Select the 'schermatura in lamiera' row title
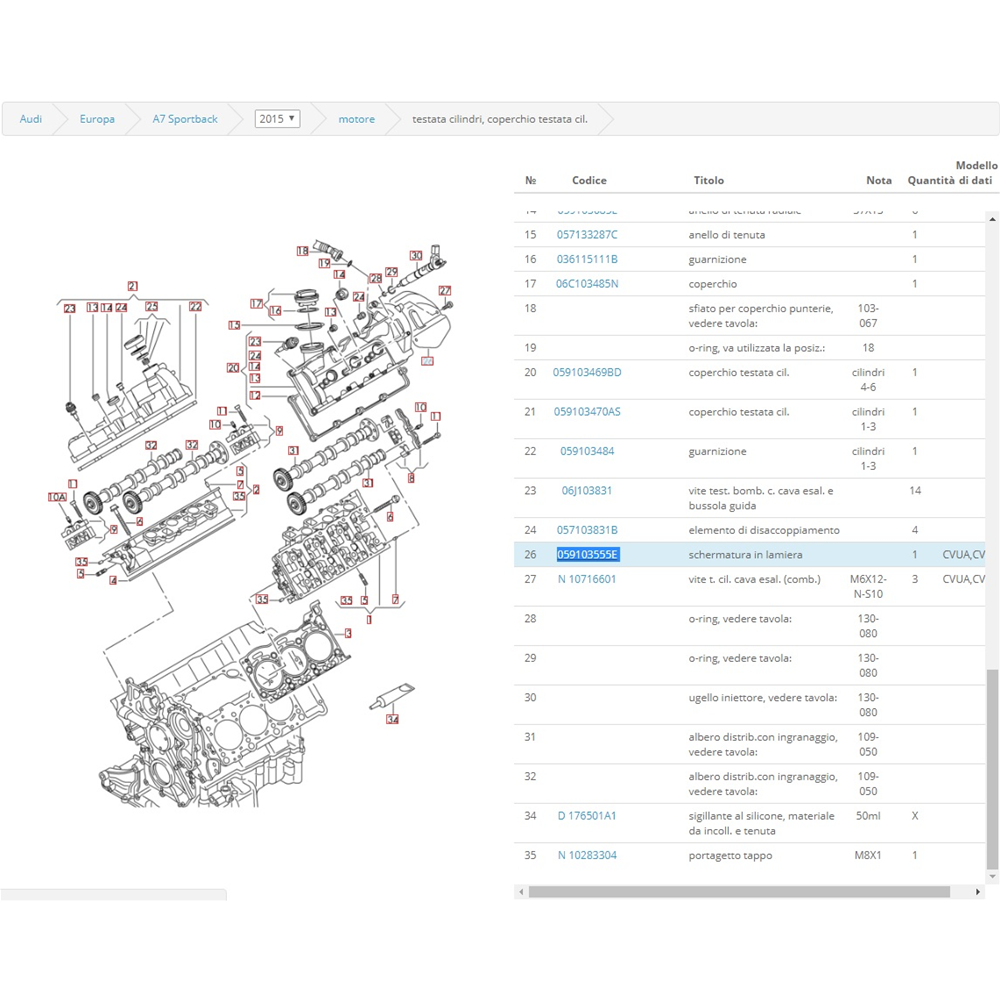 click(x=746, y=555)
